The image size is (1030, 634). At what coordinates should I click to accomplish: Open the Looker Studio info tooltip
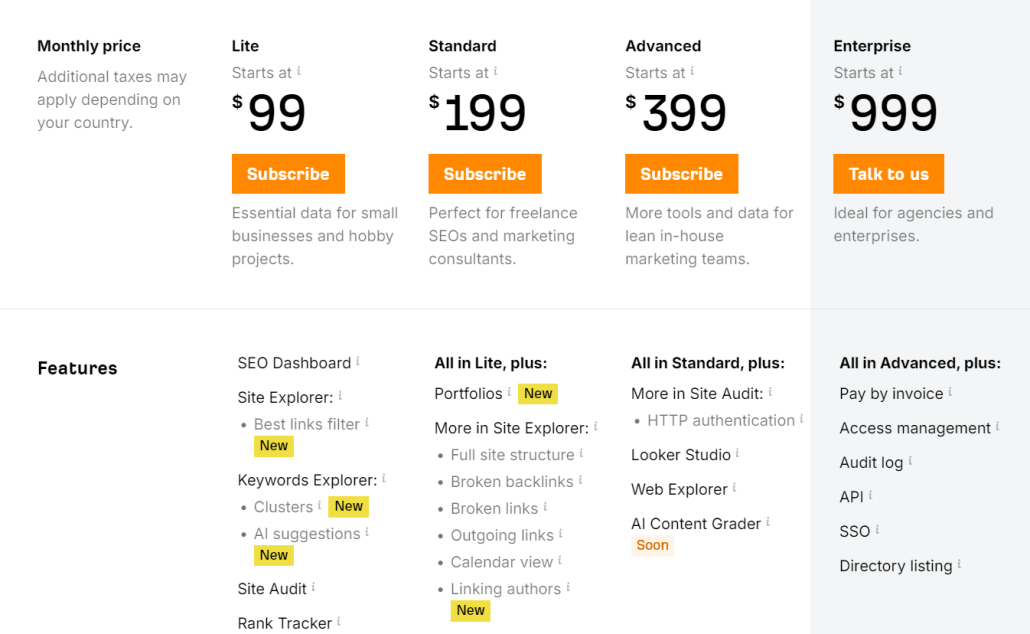736,454
